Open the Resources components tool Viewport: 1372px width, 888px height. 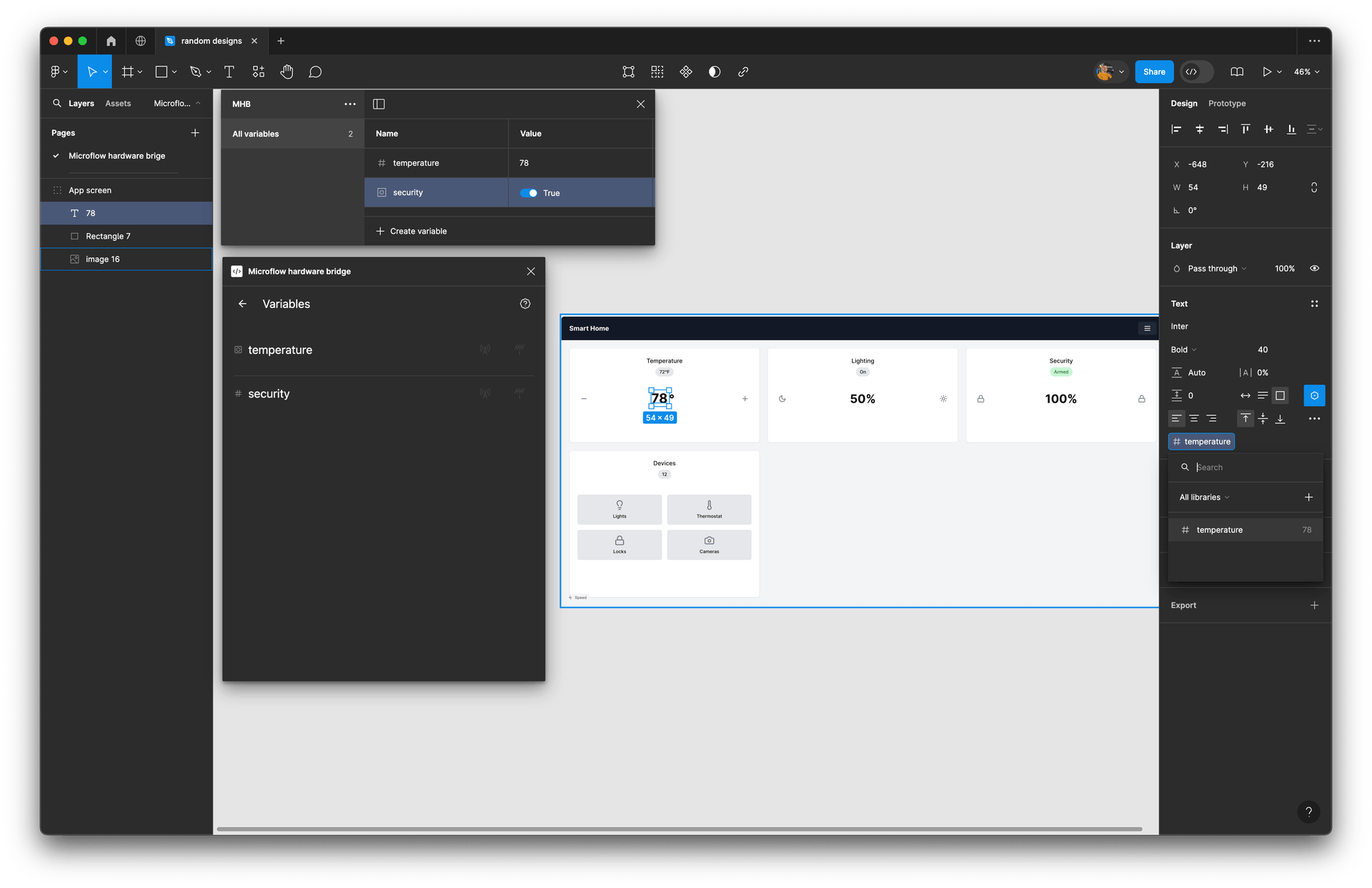(x=258, y=71)
